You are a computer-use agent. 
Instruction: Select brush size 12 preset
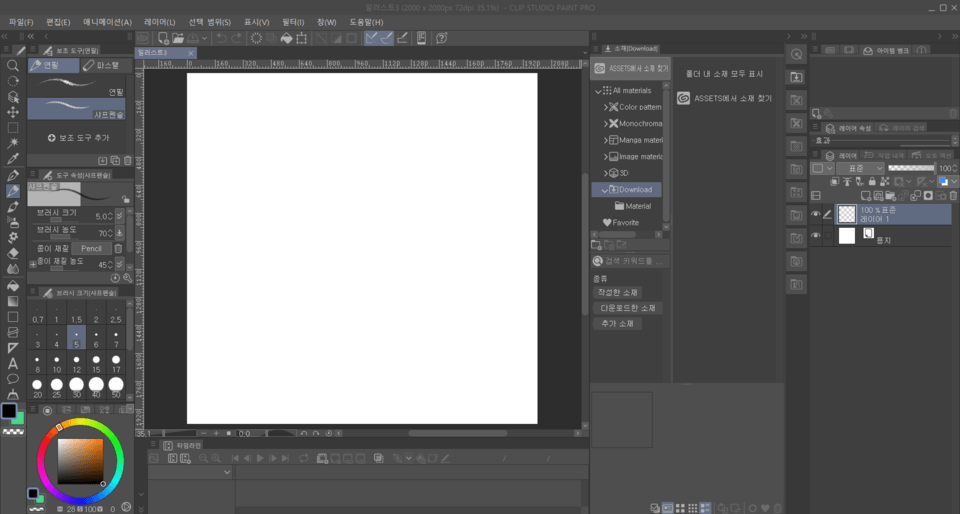point(77,363)
